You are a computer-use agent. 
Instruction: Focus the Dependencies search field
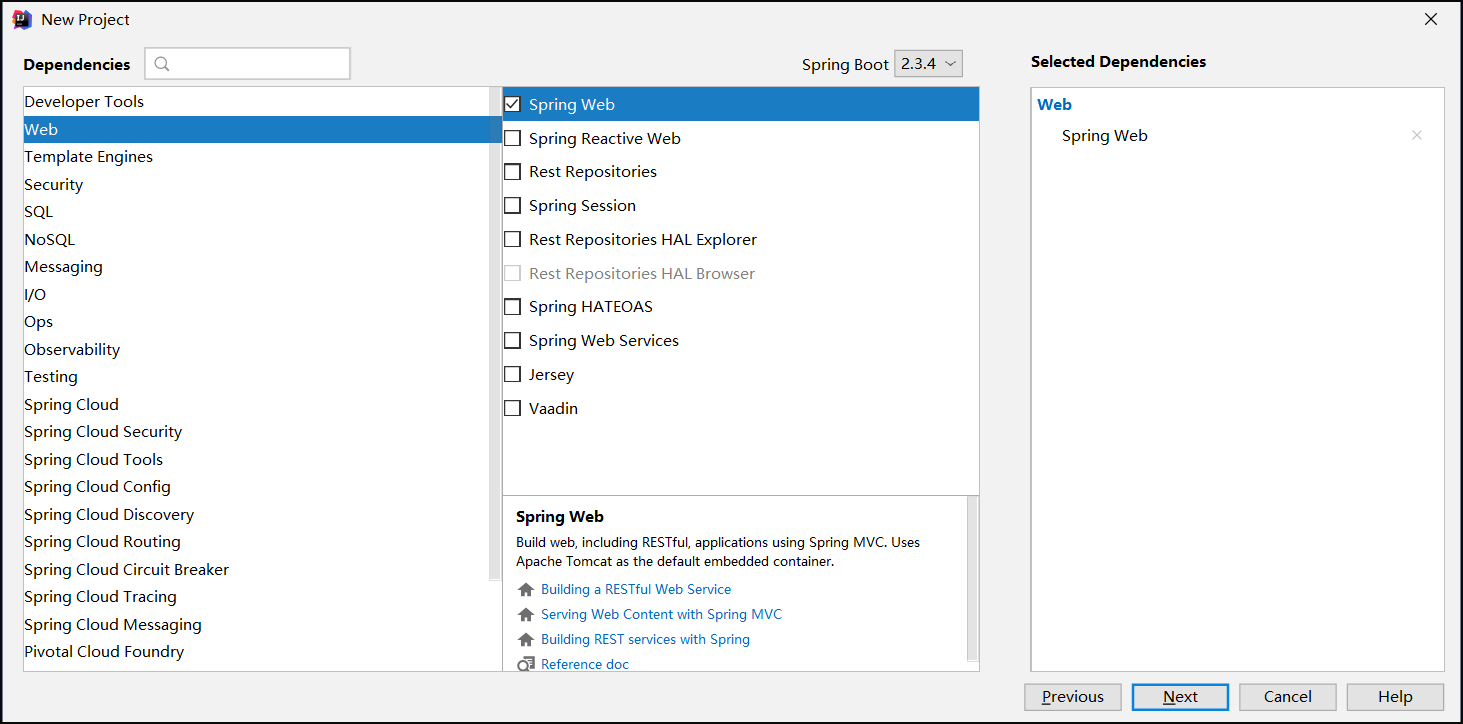(x=248, y=64)
